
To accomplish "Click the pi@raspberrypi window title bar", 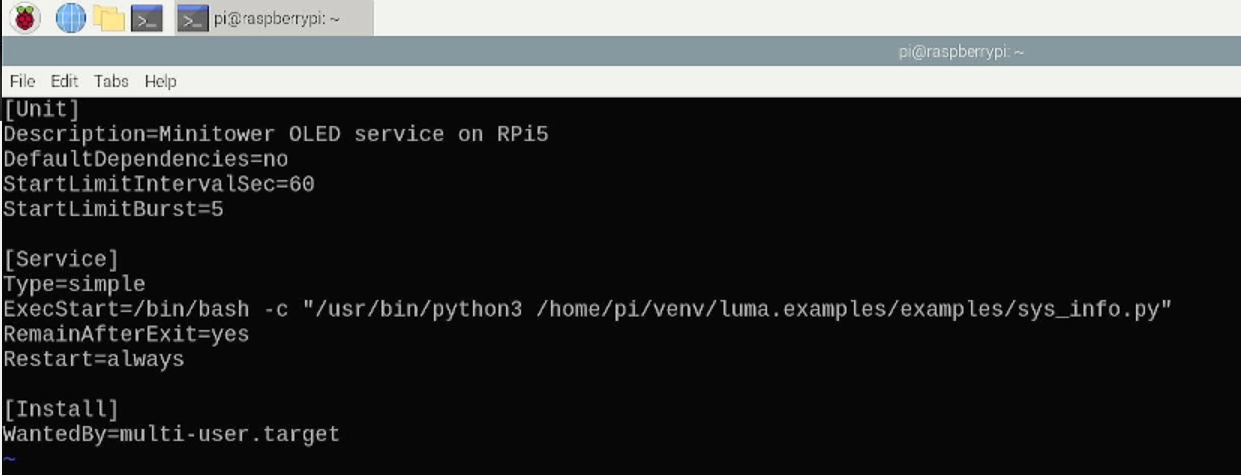I will point(620,52).
